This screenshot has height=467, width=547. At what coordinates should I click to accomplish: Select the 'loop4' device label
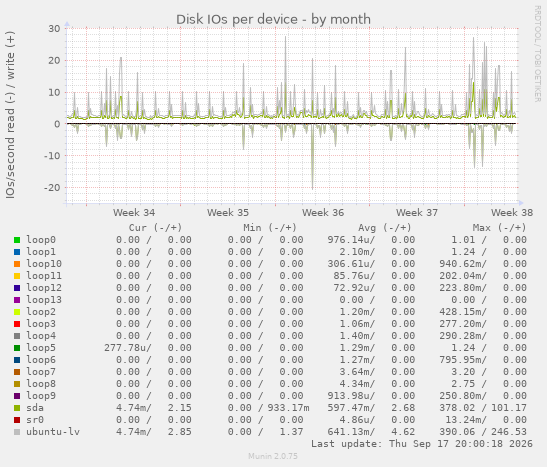click(x=41, y=336)
